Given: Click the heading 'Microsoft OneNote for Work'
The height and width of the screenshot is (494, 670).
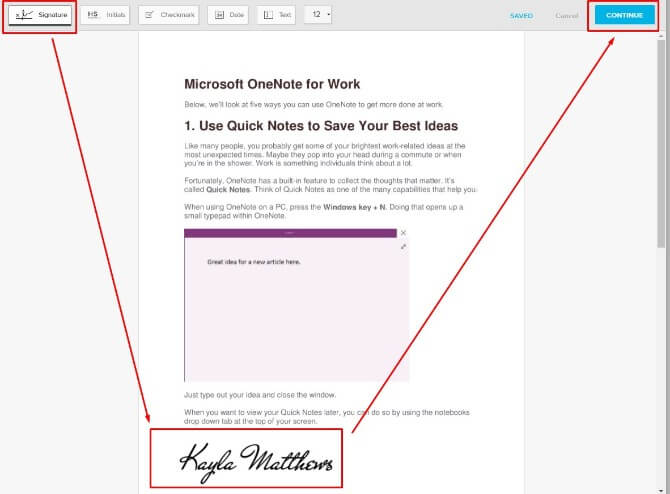Looking at the screenshot, I should click(272, 84).
